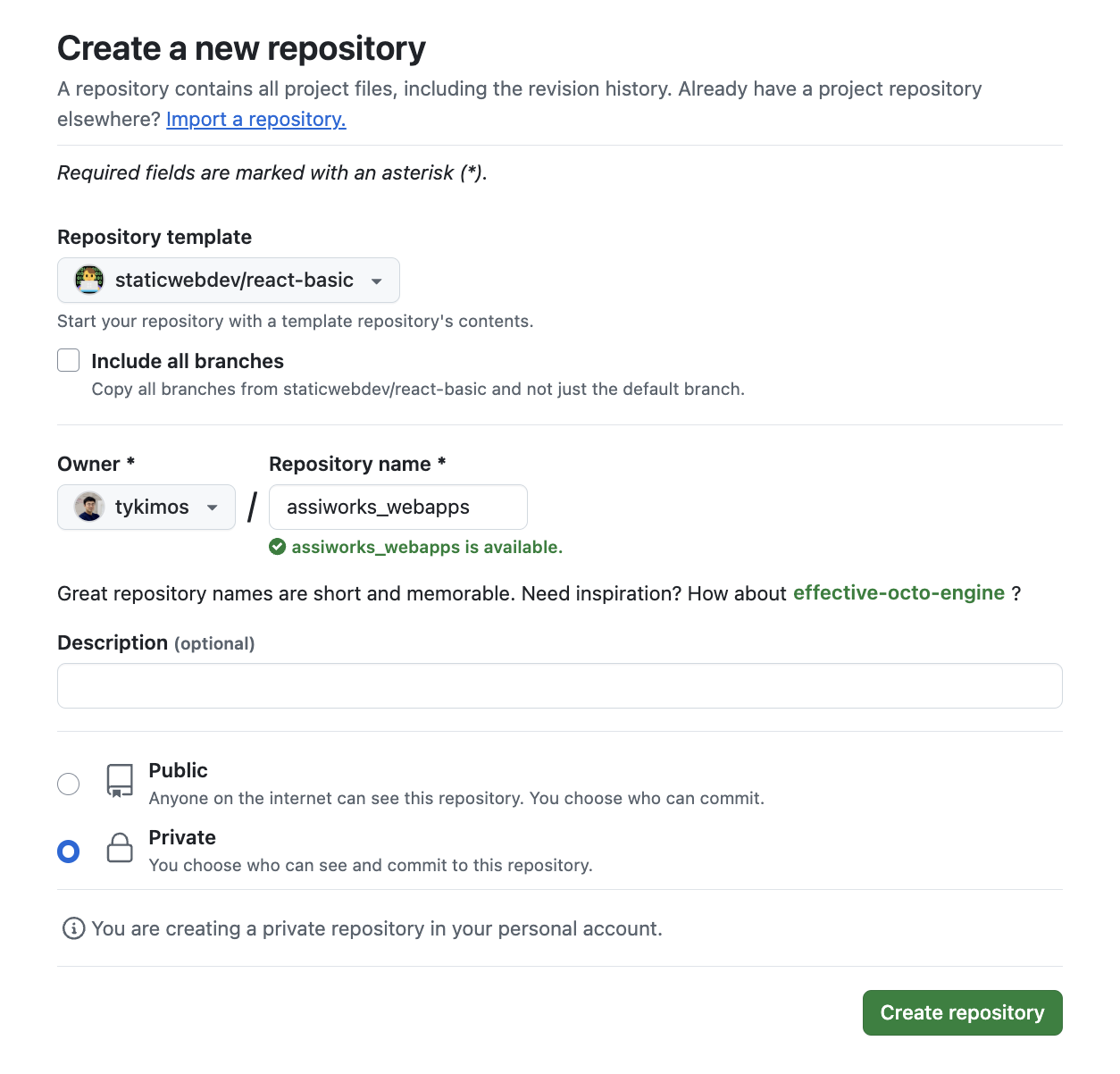Click the info icon near private notice
The width and height of the screenshot is (1120, 1074).
(73, 929)
